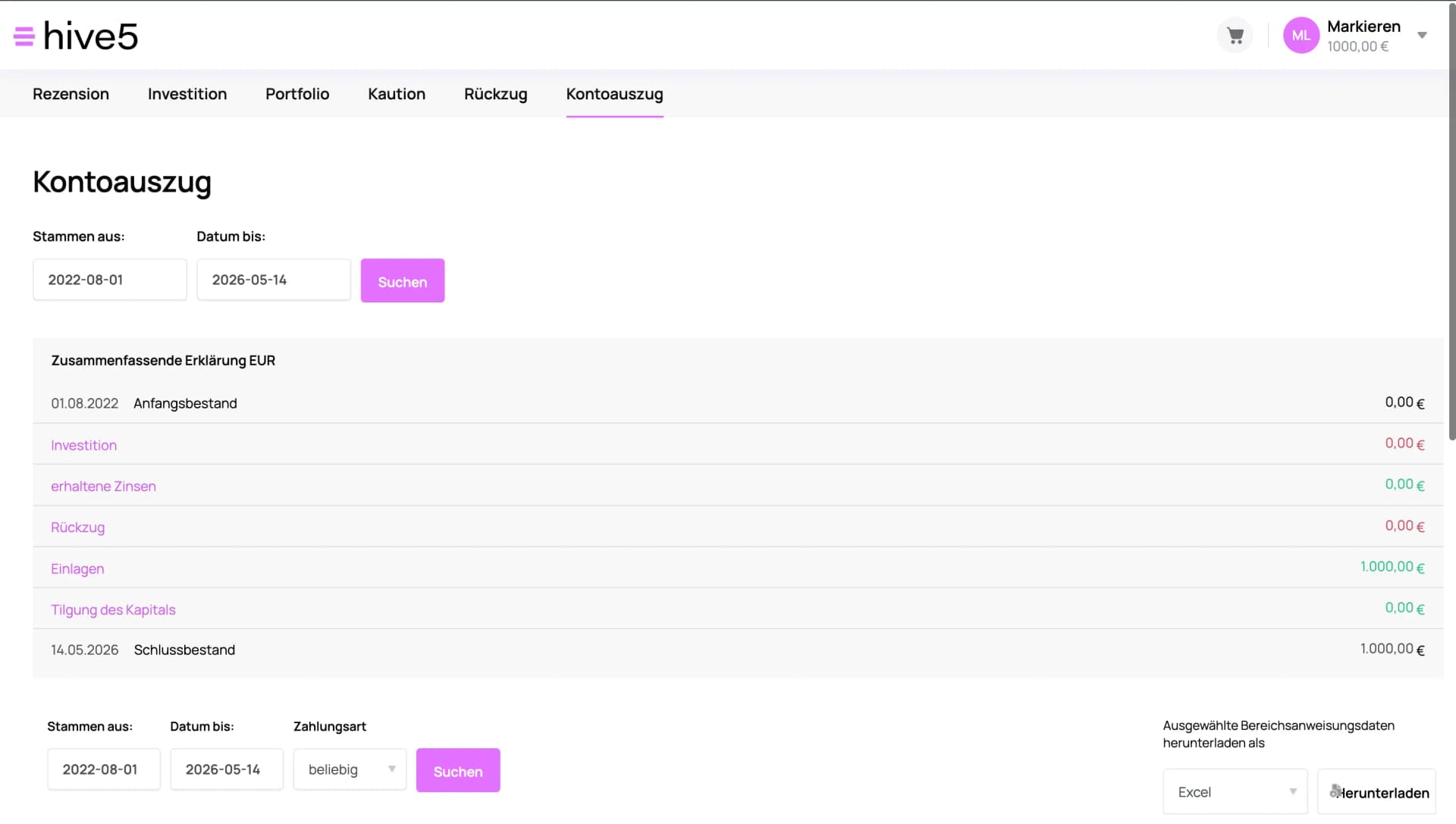Click the Herunterladen button
The image size is (1456, 824).
pyautogui.click(x=1377, y=792)
